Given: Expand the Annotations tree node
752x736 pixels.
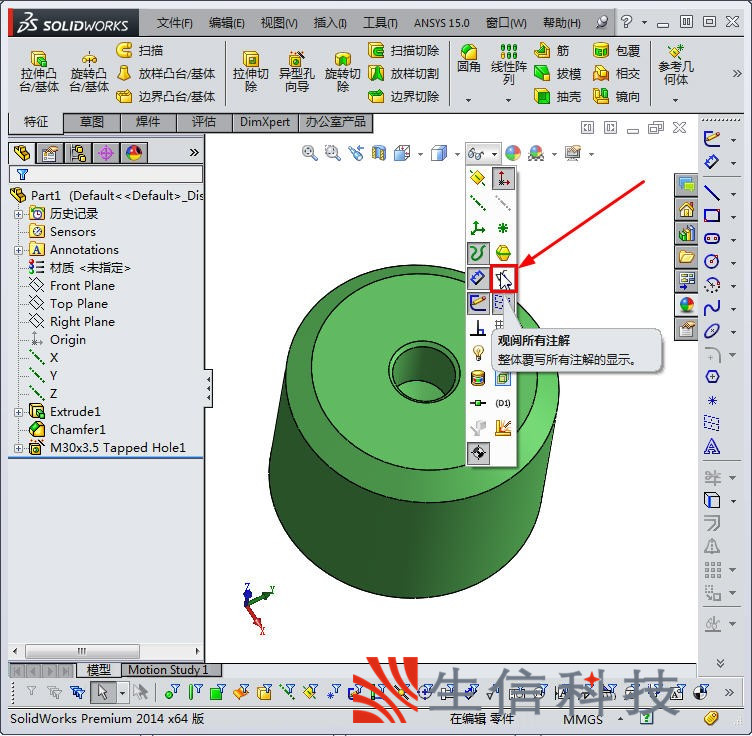Looking at the screenshot, I should (18, 250).
